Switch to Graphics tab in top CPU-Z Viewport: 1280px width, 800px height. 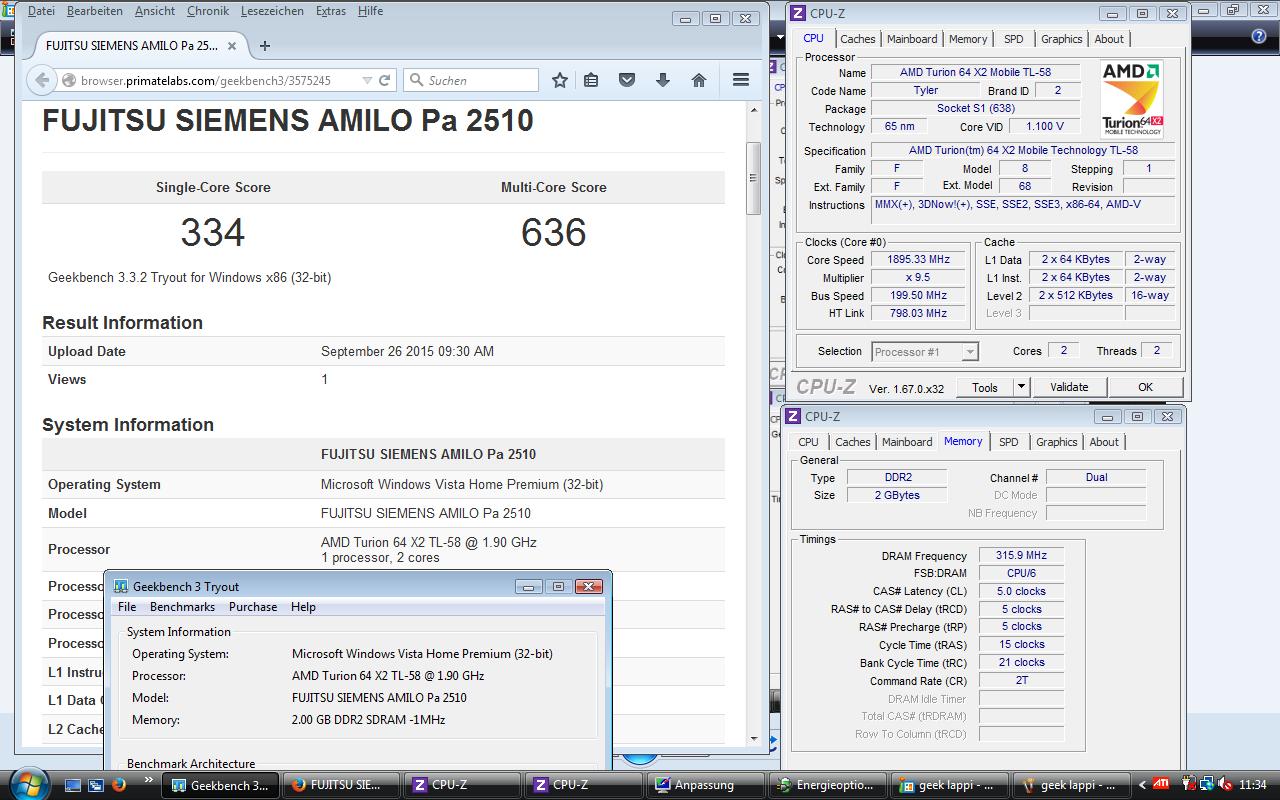1061,39
